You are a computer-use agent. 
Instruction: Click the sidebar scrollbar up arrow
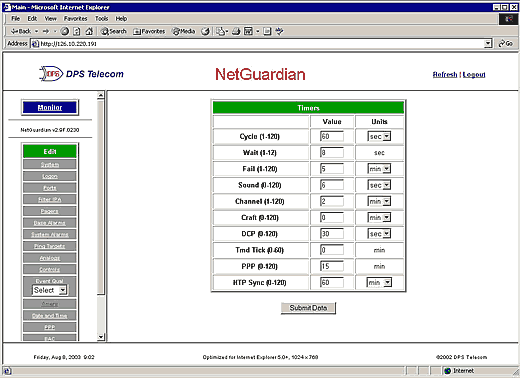[x=101, y=95]
